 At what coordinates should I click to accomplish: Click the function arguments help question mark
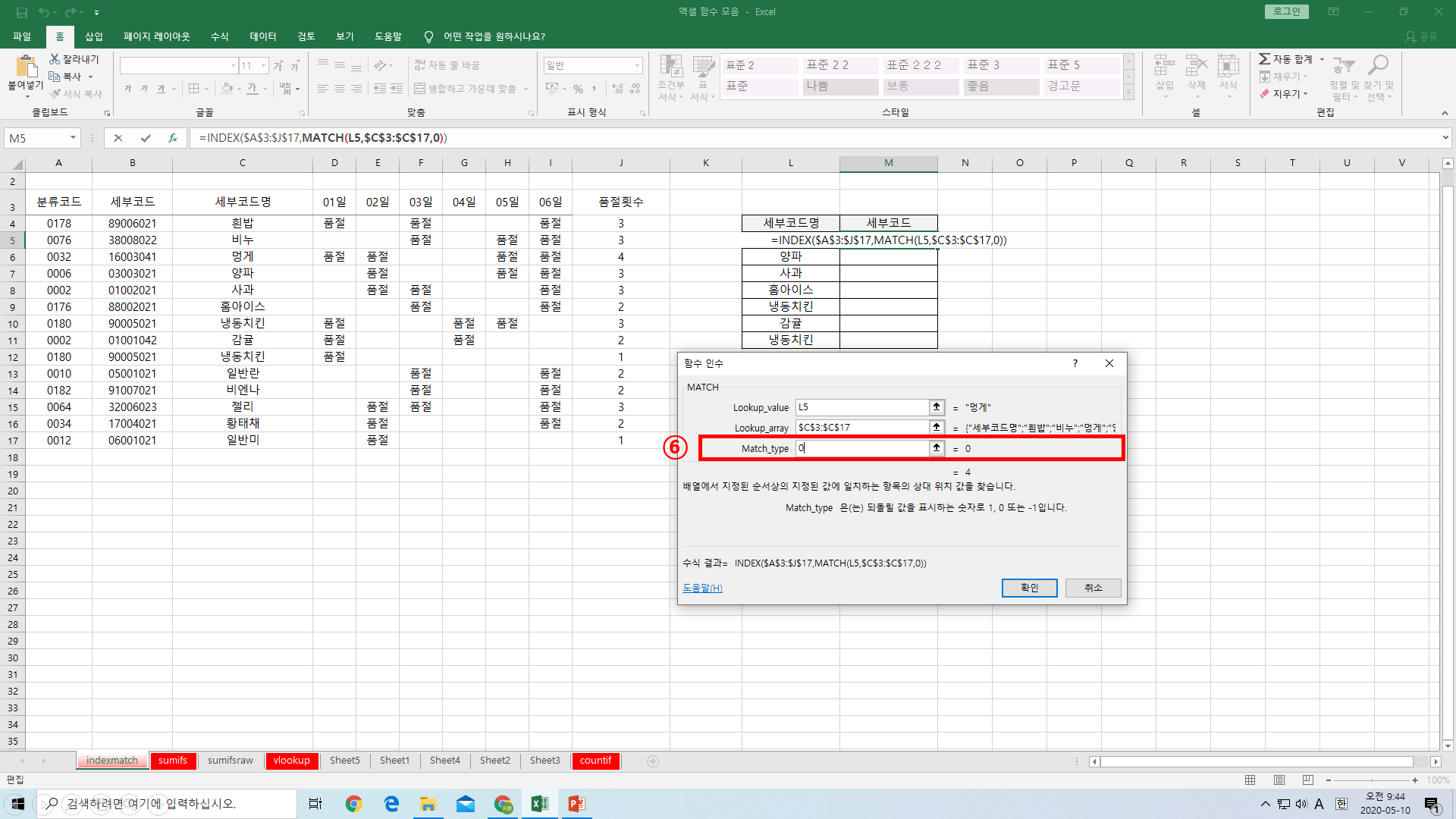(1075, 363)
